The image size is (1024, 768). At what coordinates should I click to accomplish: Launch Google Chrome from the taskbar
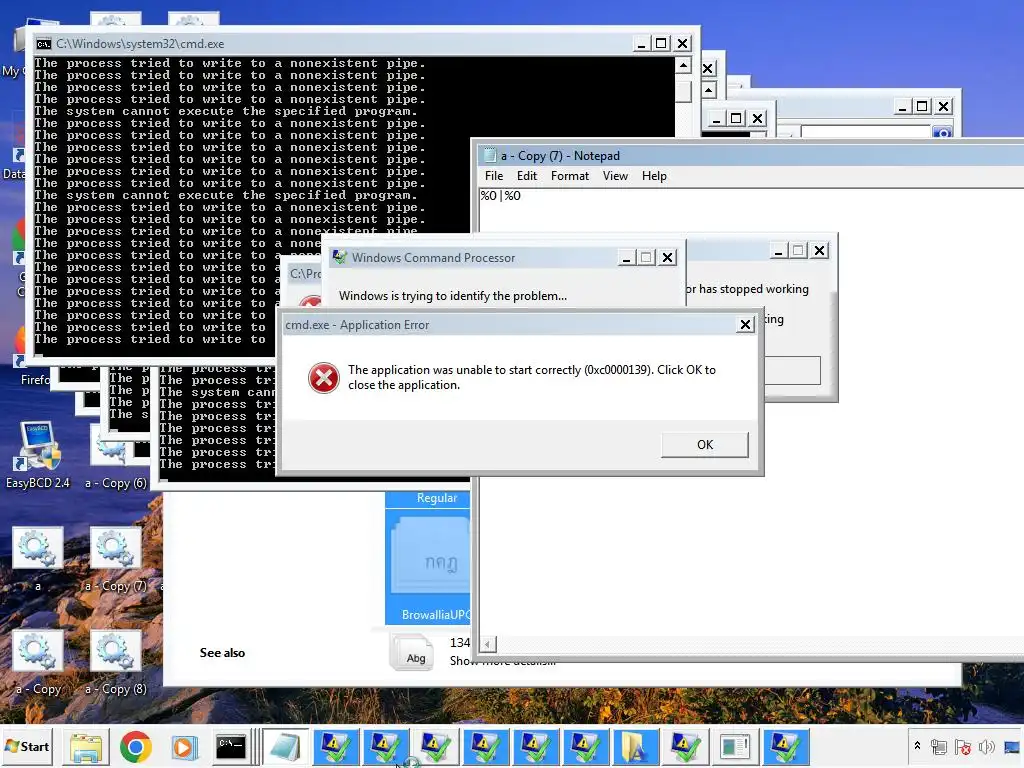point(136,747)
